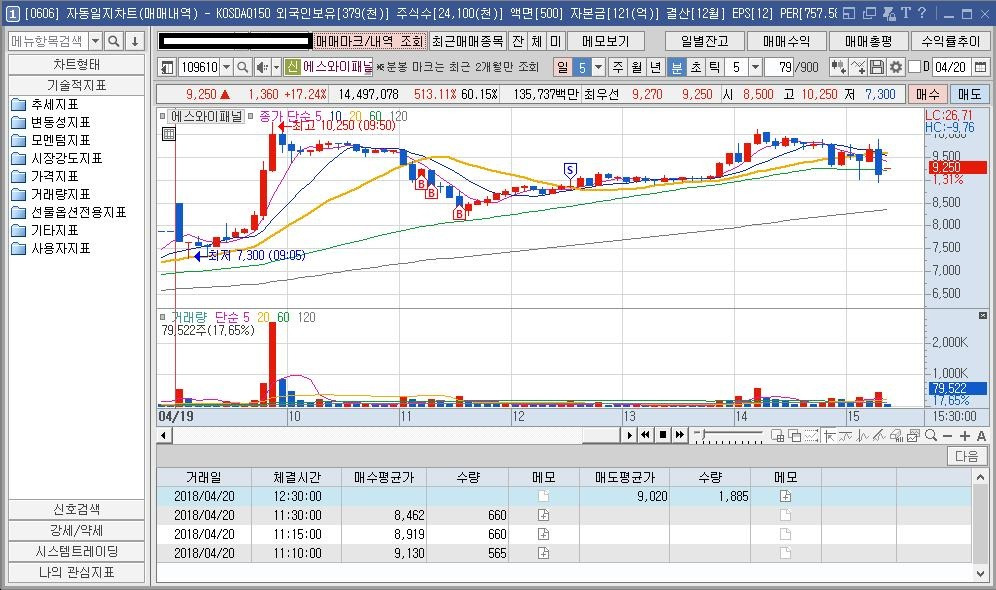The height and width of the screenshot is (590, 996).
Task: Select the 틱 tick period toggle
Action: point(715,67)
